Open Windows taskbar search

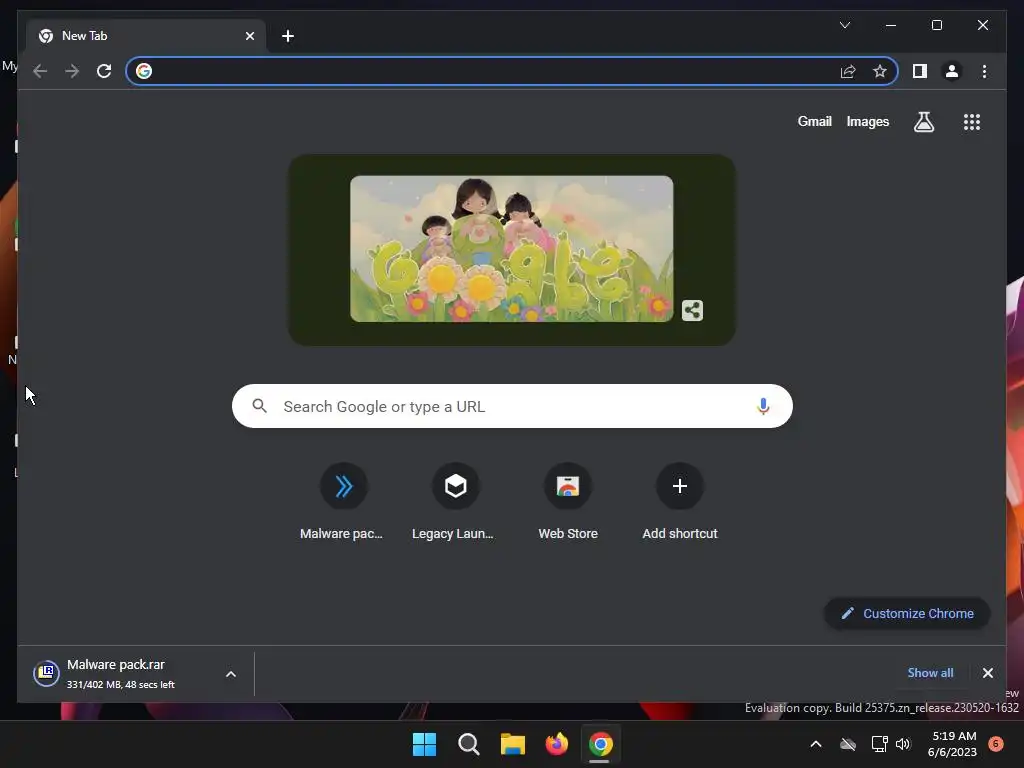pyautogui.click(x=468, y=744)
